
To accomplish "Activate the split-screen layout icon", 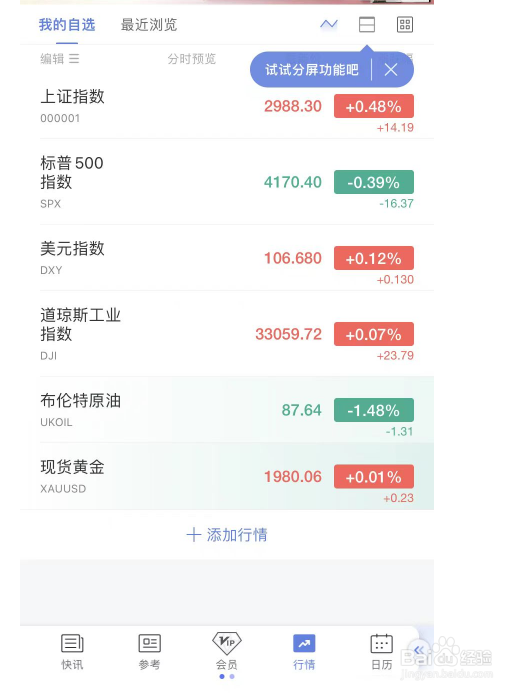I will [366, 24].
